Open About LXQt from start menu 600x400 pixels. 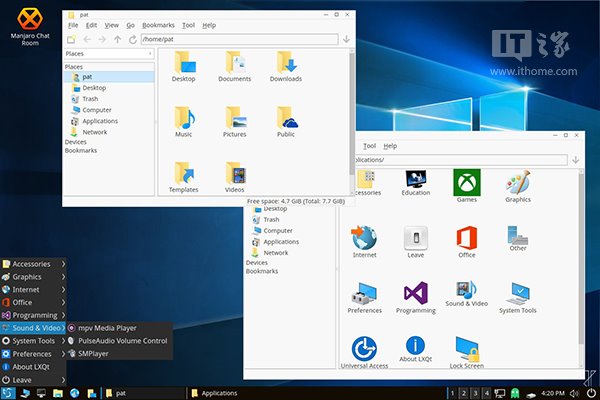pyautogui.click(x=33, y=367)
